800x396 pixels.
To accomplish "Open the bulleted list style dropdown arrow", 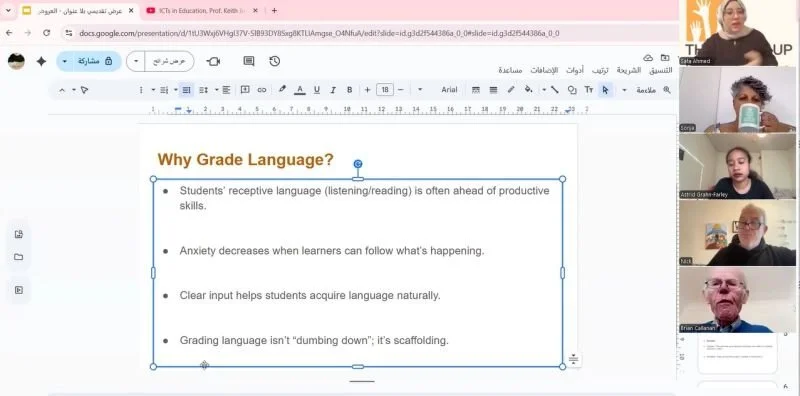I will coord(153,90).
